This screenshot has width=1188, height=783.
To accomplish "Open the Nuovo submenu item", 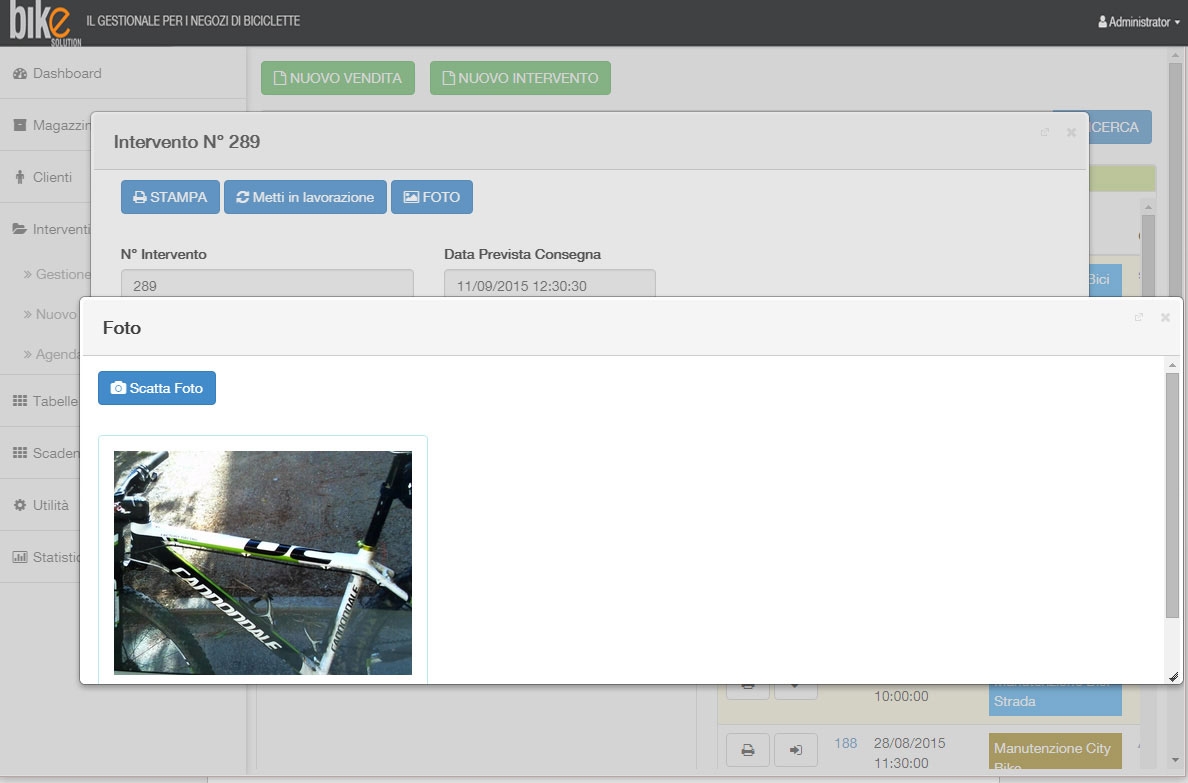I will (50, 315).
